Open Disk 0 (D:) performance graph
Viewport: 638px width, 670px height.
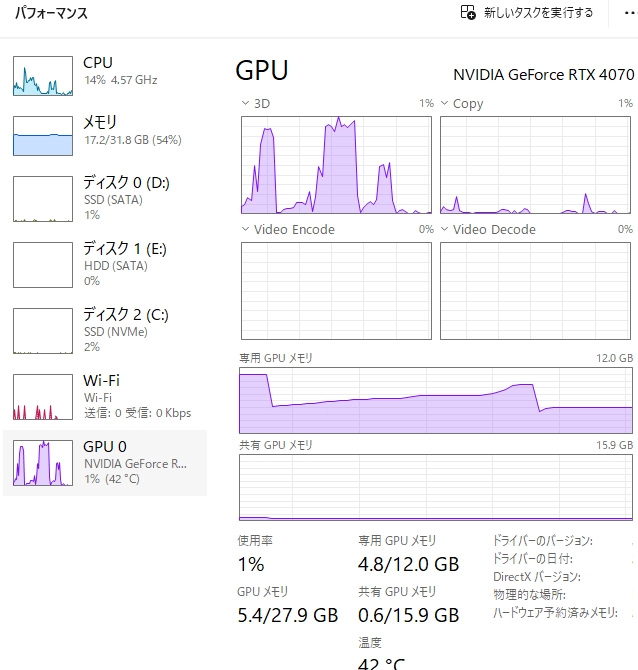43,198
